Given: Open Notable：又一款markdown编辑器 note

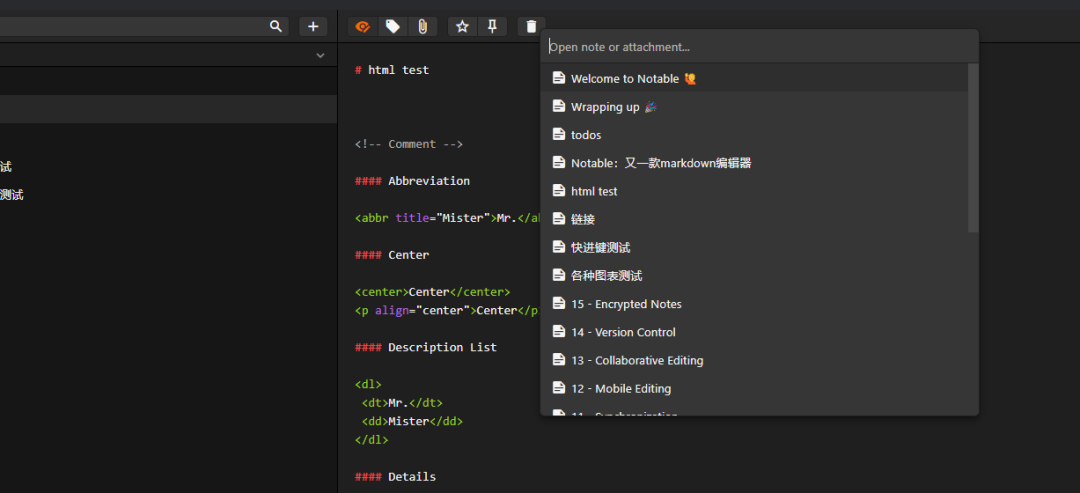Looking at the screenshot, I should [754, 163].
